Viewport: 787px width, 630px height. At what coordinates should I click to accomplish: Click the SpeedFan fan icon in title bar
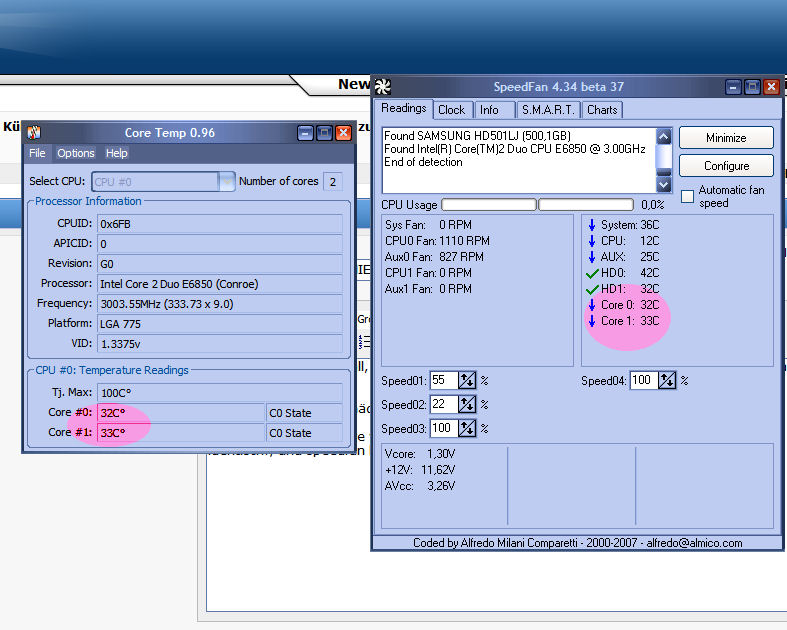point(383,87)
